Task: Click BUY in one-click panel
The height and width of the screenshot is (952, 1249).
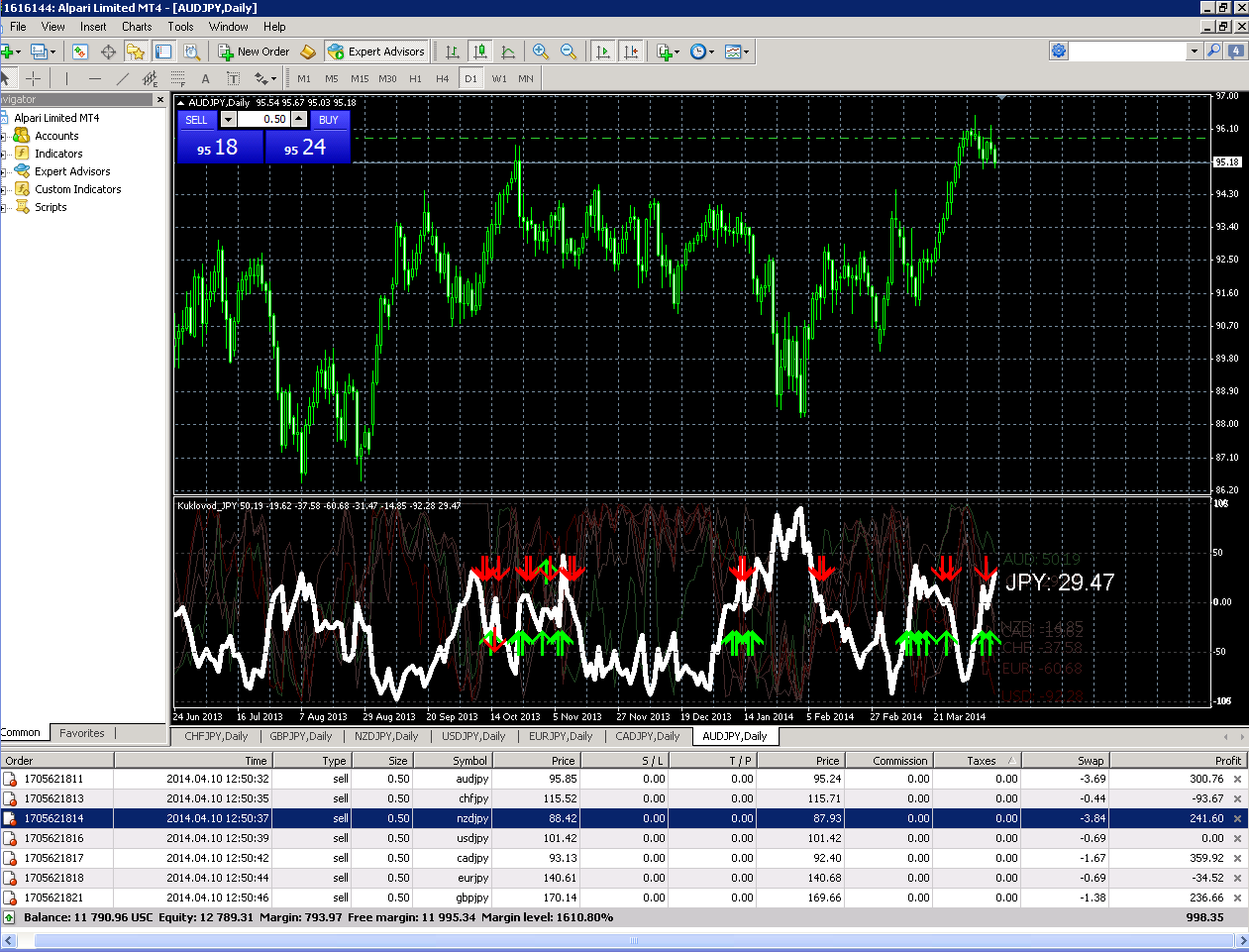Action: (329, 120)
